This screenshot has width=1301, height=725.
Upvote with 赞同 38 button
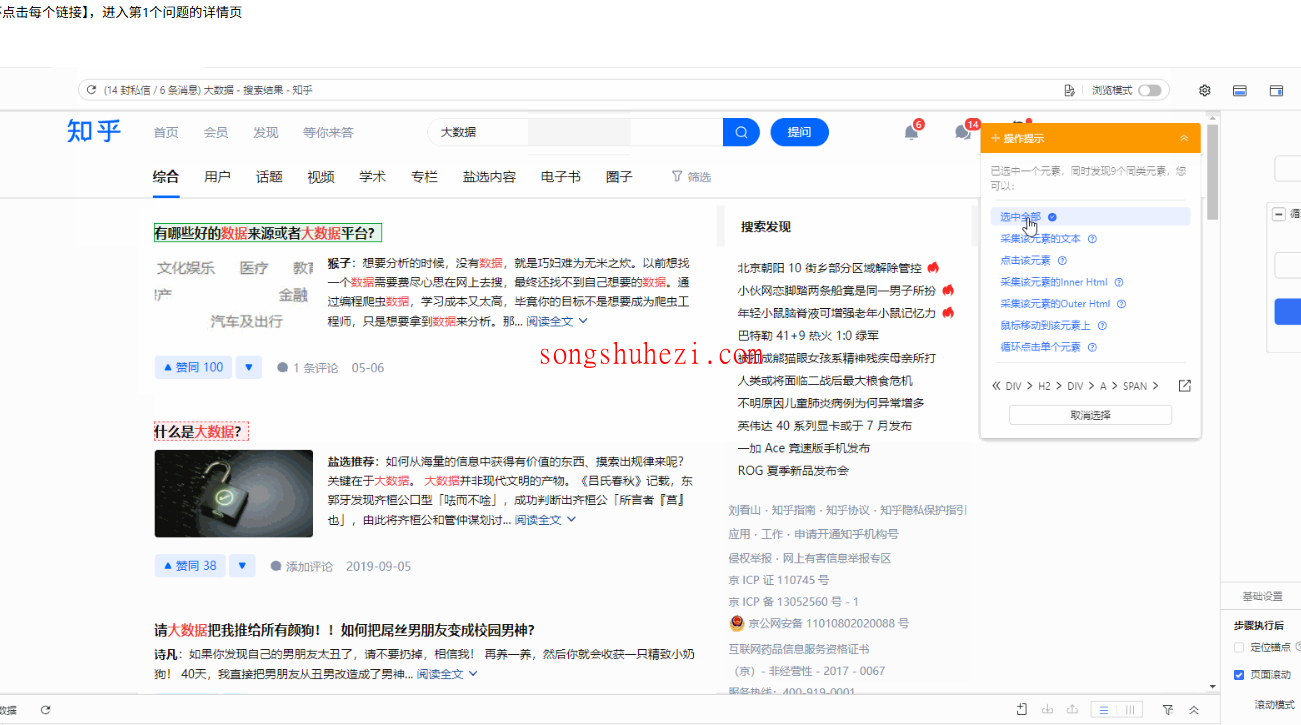190,566
